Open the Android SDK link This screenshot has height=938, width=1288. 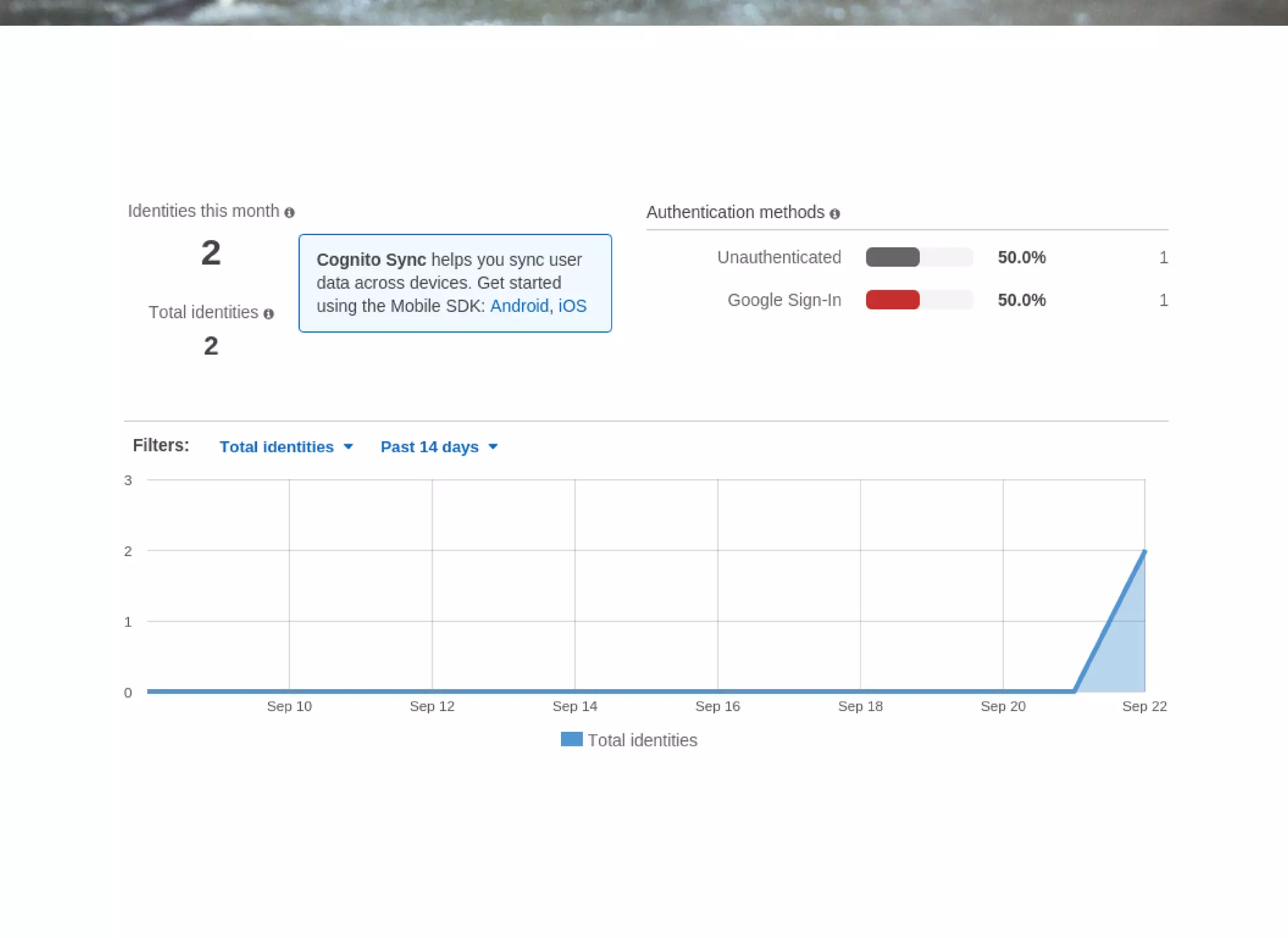click(x=519, y=306)
